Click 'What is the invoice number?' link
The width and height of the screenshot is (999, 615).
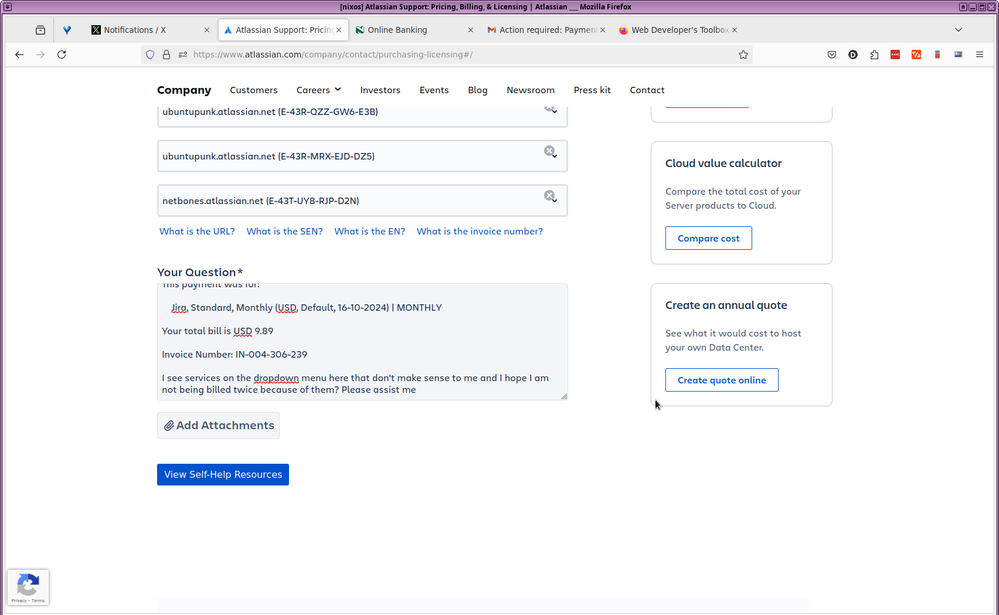480,231
